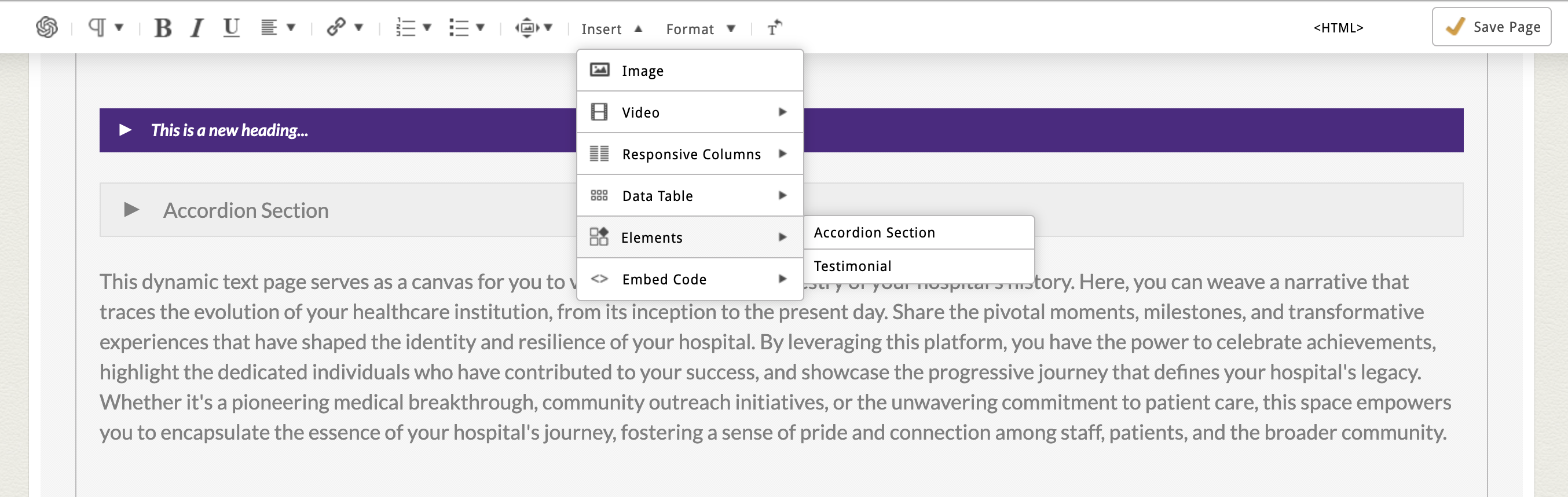Click the numbered list icon
The image size is (1568, 497).
pos(406,28)
